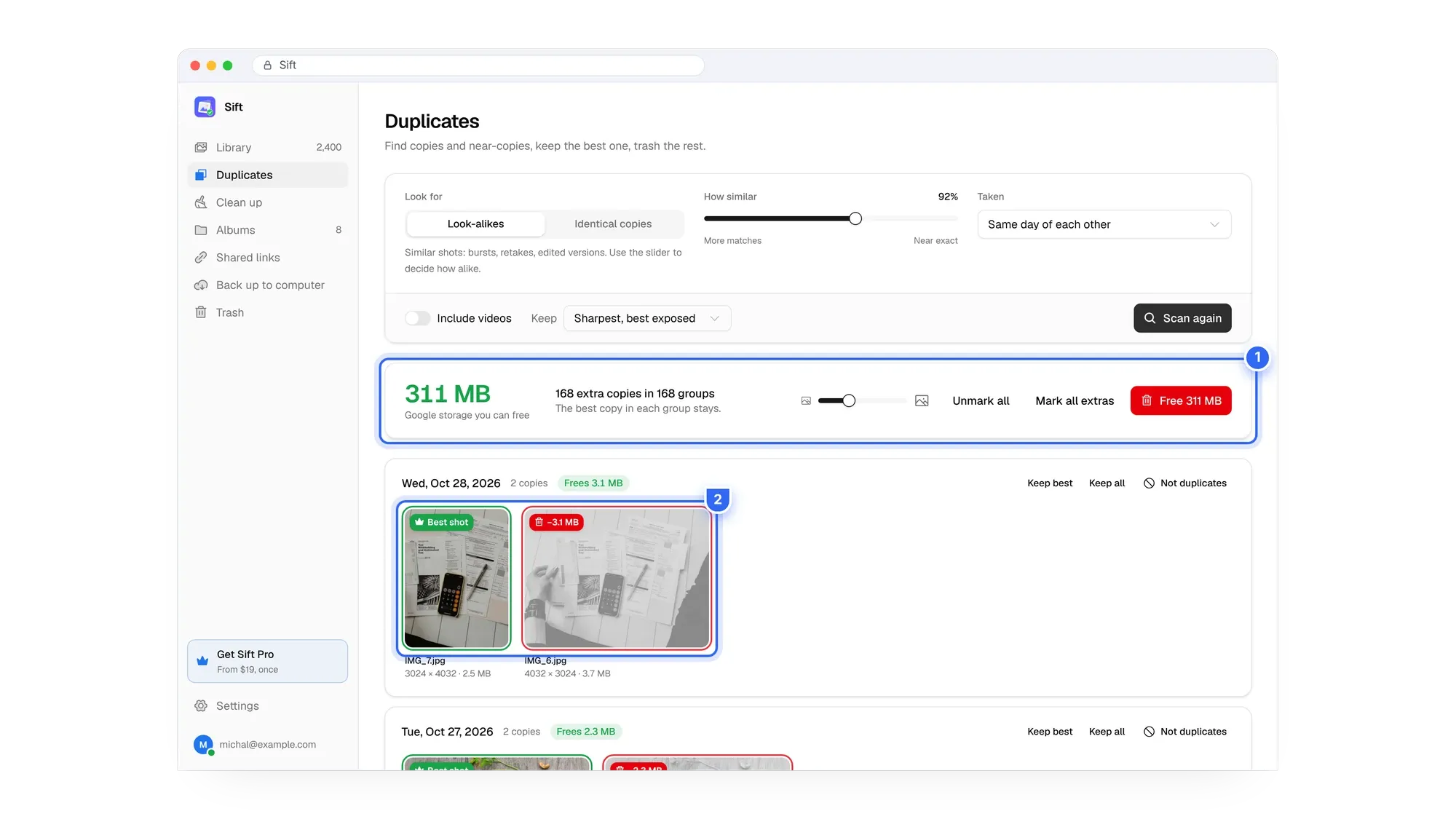Mark Oct 27 group as Not duplicates

[x=1185, y=732]
